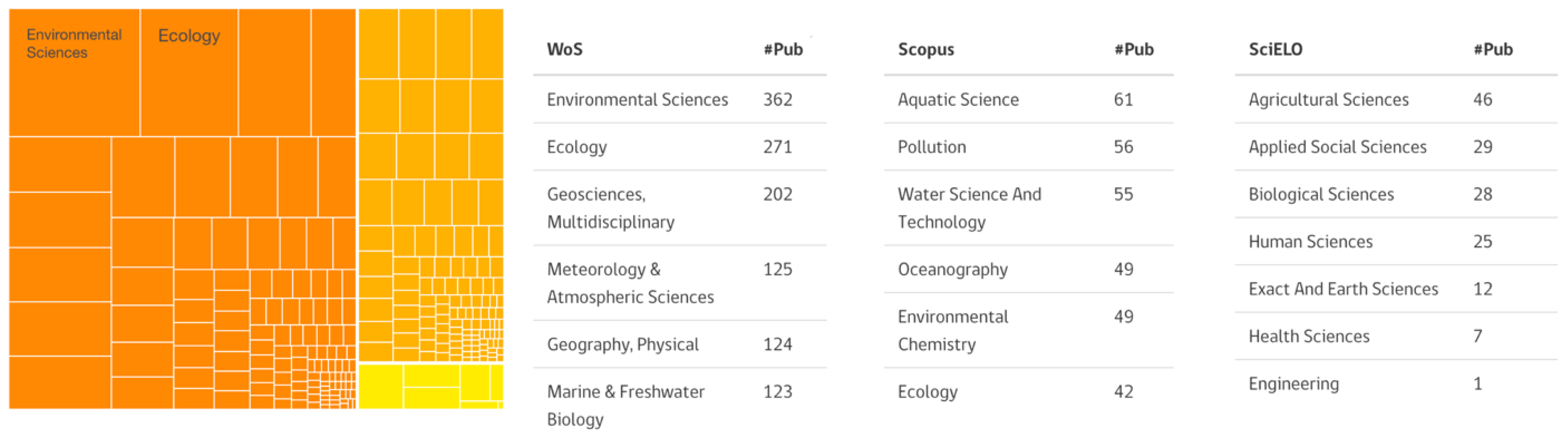1568x443 pixels.
Task: Select Environmental Sciences row in WoS table
Action: pos(637,99)
